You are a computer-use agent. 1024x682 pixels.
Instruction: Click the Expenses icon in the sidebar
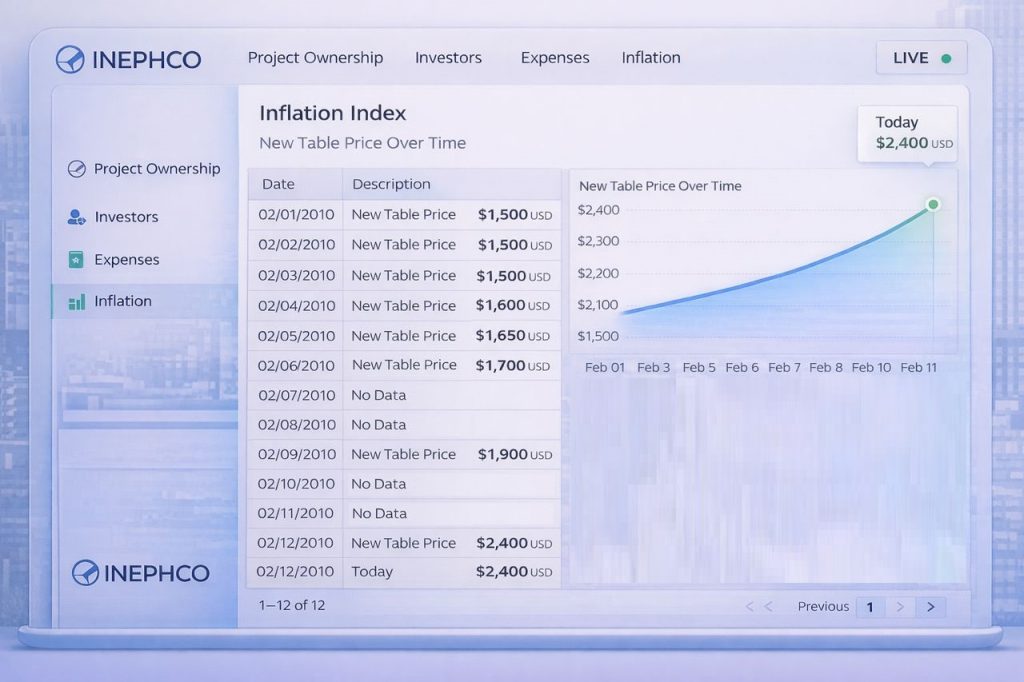[76, 260]
